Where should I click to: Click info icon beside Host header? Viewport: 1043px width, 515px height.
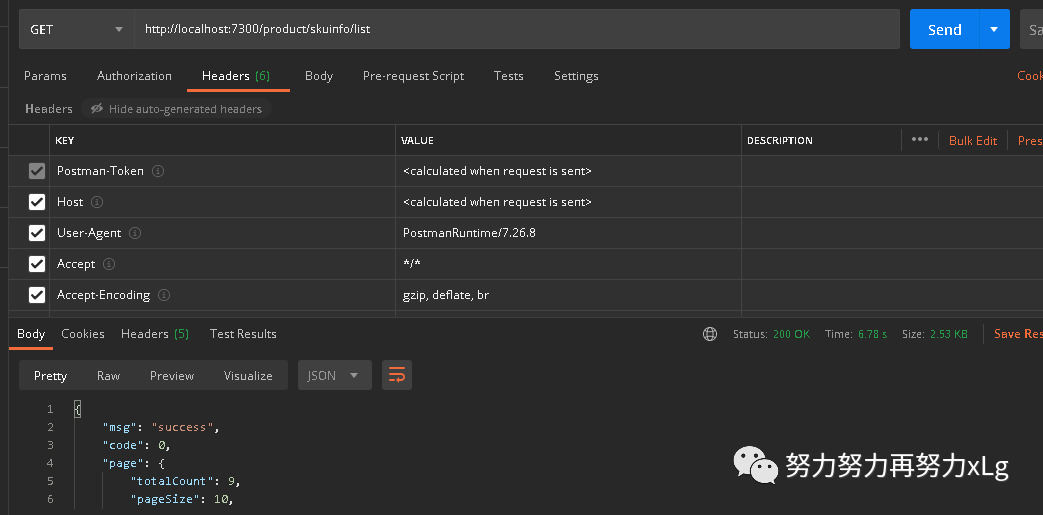pyautogui.click(x=97, y=202)
